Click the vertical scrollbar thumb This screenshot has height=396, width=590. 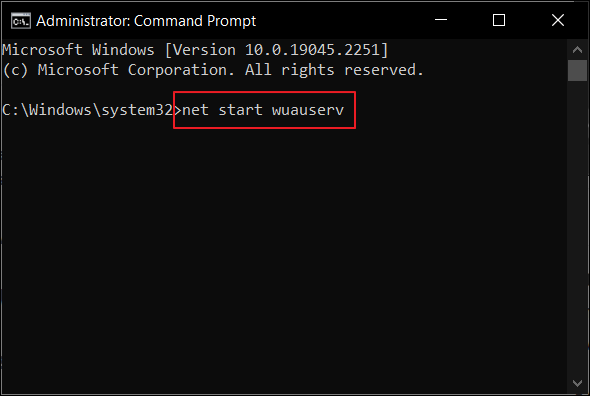coord(577,70)
